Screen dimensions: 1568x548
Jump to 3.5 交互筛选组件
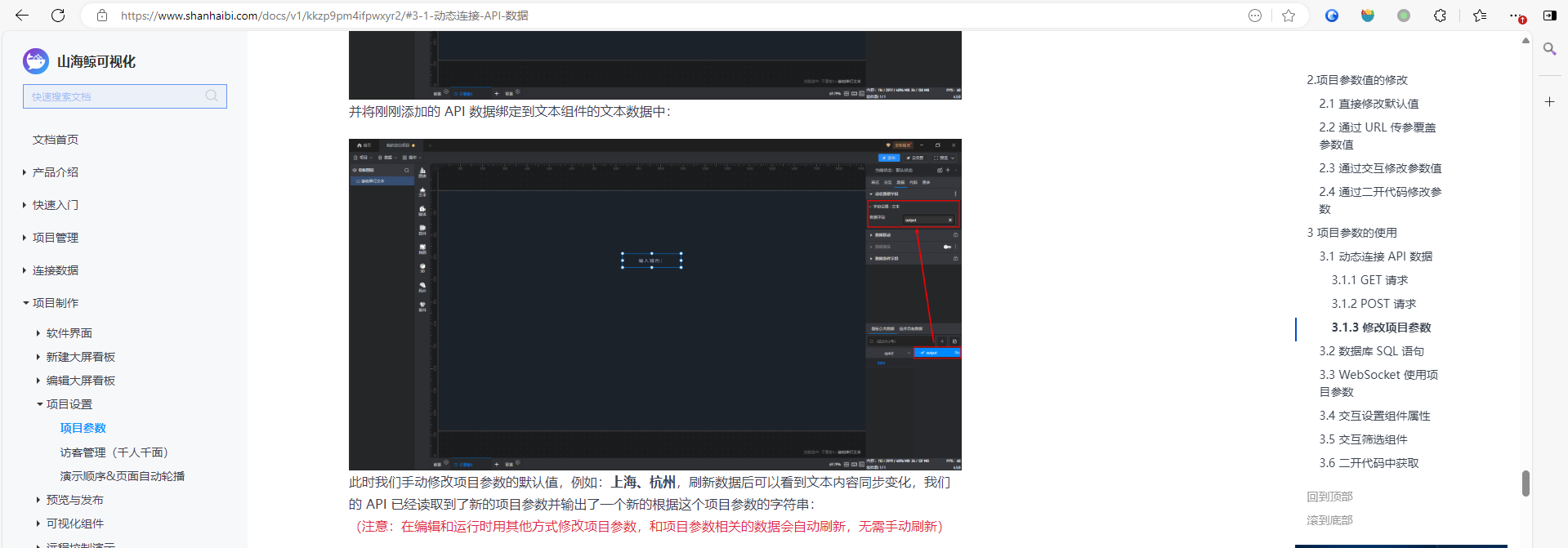click(1363, 439)
